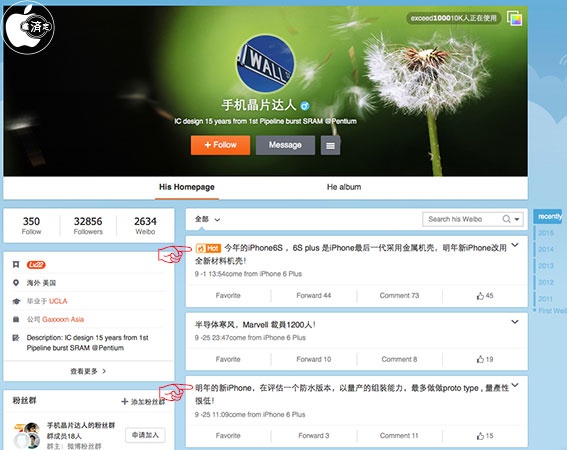Open the hamburger menu beside Message

tap(330, 145)
